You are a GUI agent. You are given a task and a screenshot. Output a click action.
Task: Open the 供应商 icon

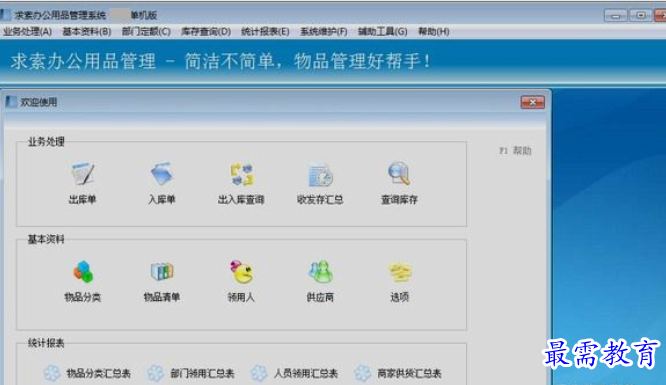(320, 272)
